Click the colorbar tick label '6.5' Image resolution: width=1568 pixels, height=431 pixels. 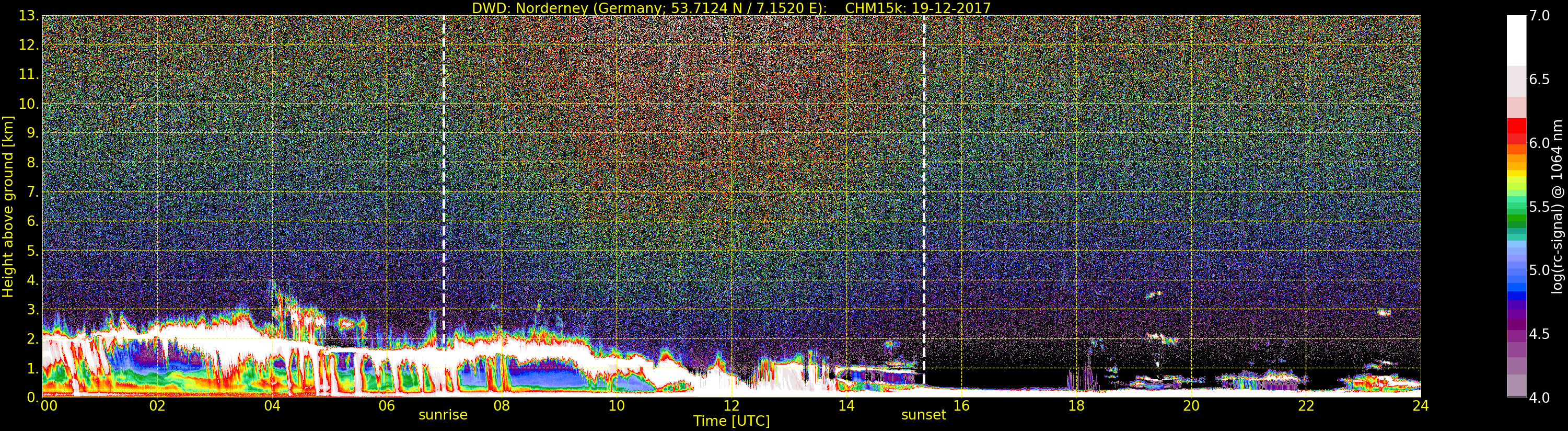pyautogui.click(x=1539, y=80)
